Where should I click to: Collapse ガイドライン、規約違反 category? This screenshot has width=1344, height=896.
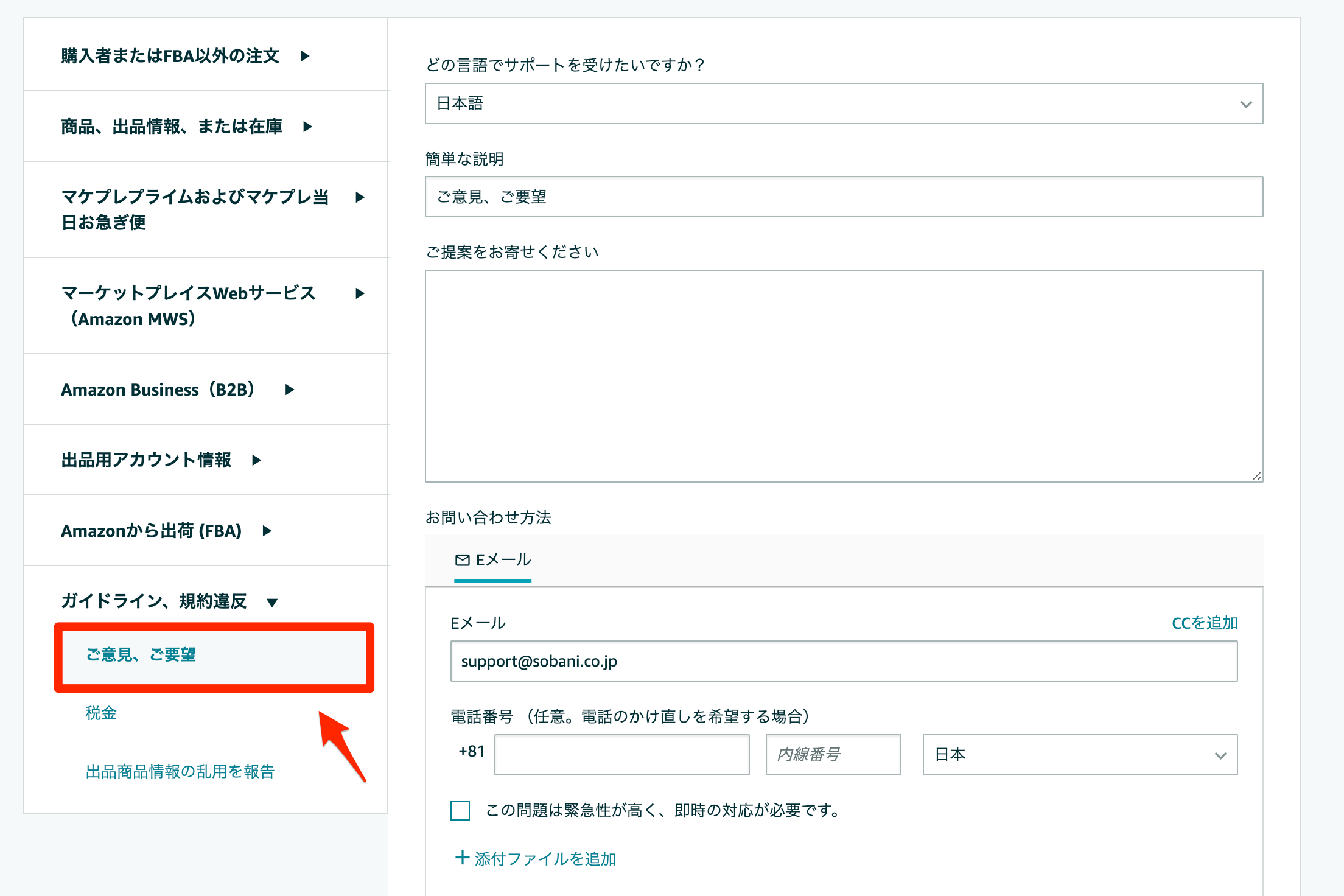[169, 601]
